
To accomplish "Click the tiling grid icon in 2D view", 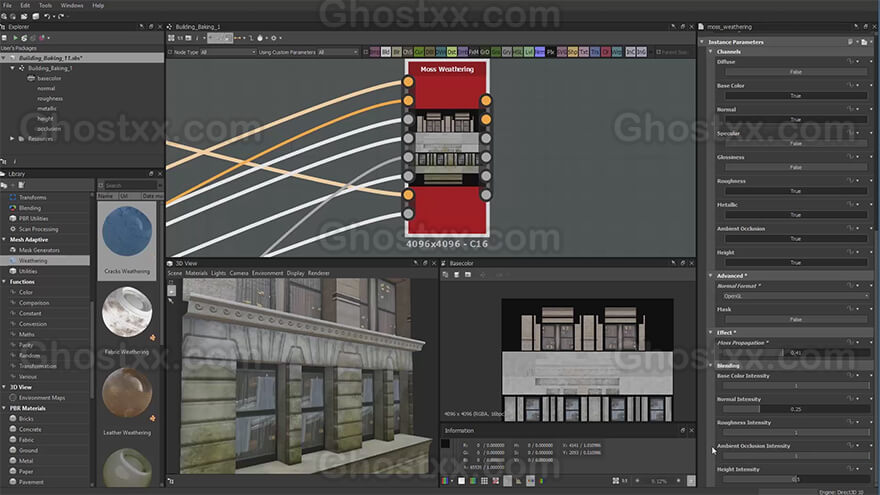I will (x=484, y=481).
